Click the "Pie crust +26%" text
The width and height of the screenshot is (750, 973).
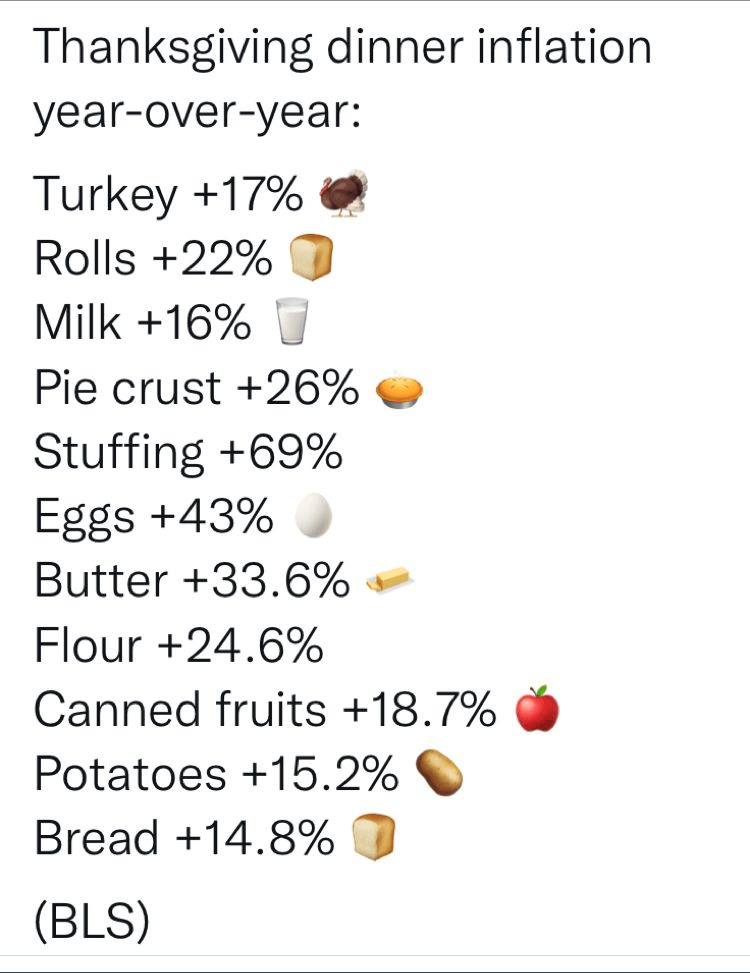pos(196,389)
